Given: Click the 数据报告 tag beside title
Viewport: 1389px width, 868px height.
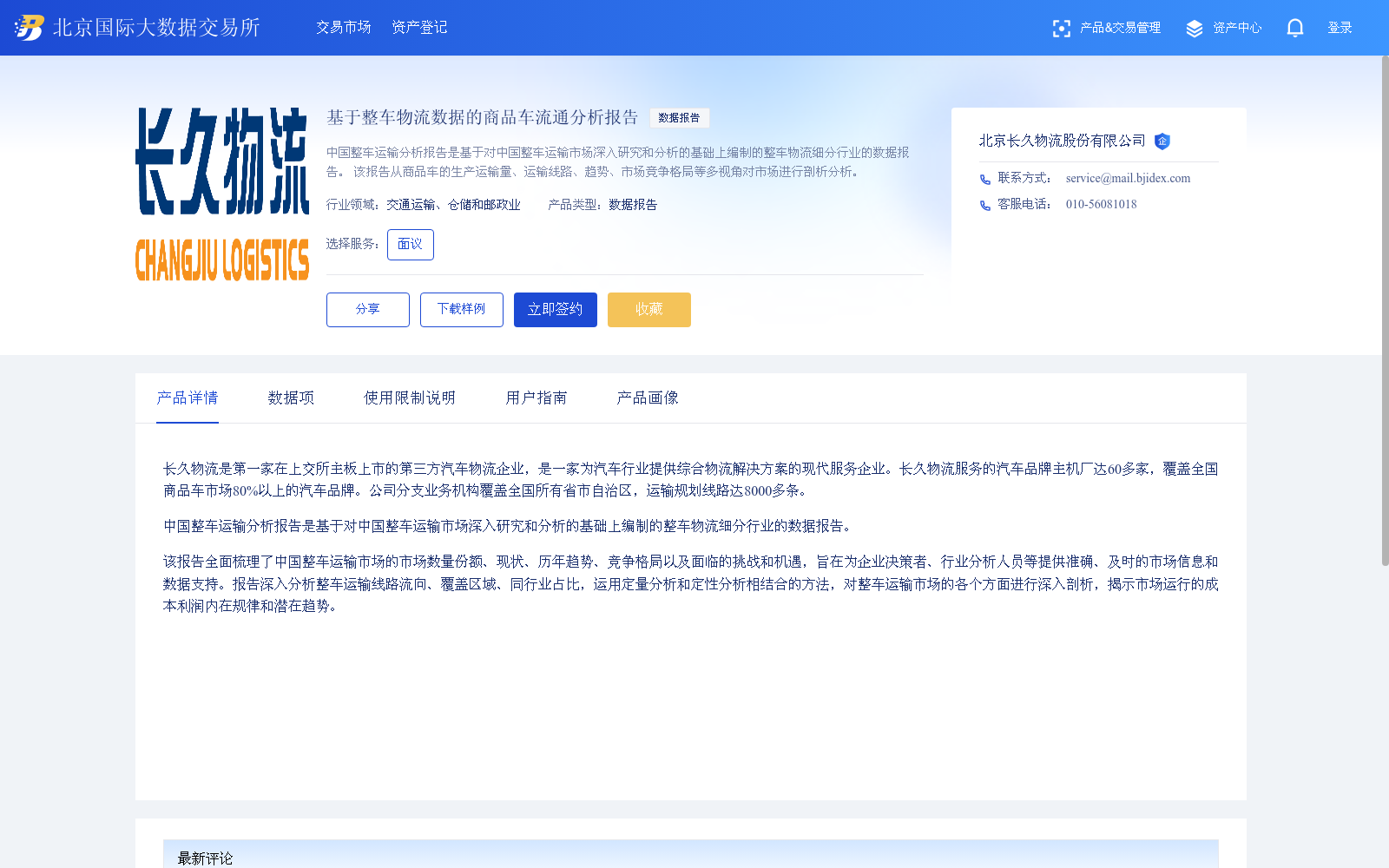Looking at the screenshot, I should click(x=679, y=118).
